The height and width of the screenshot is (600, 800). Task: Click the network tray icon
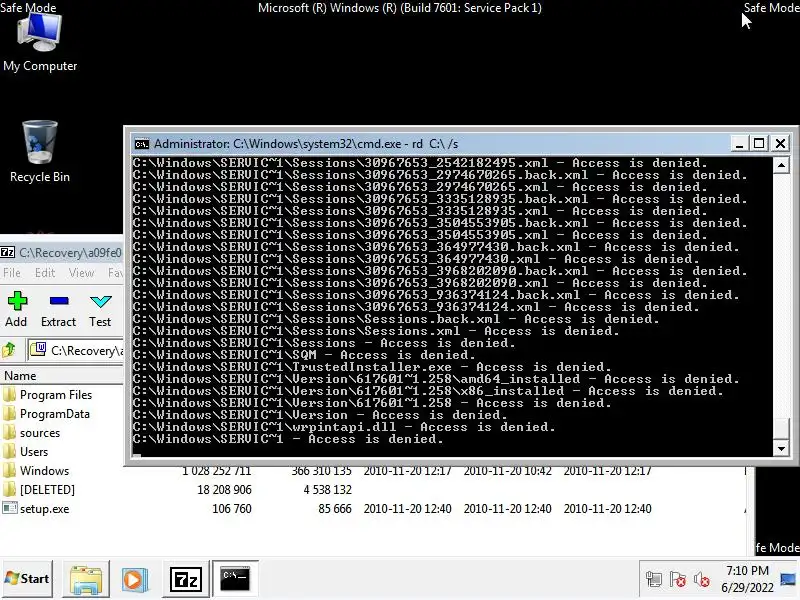coord(654,580)
